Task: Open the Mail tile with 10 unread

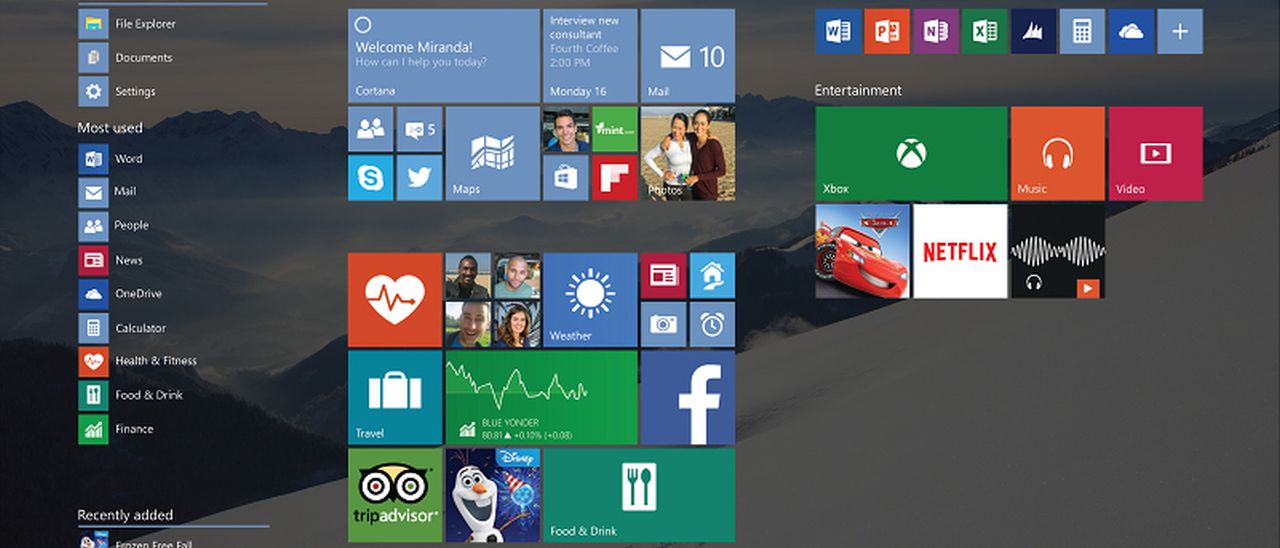Action: point(687,56)
